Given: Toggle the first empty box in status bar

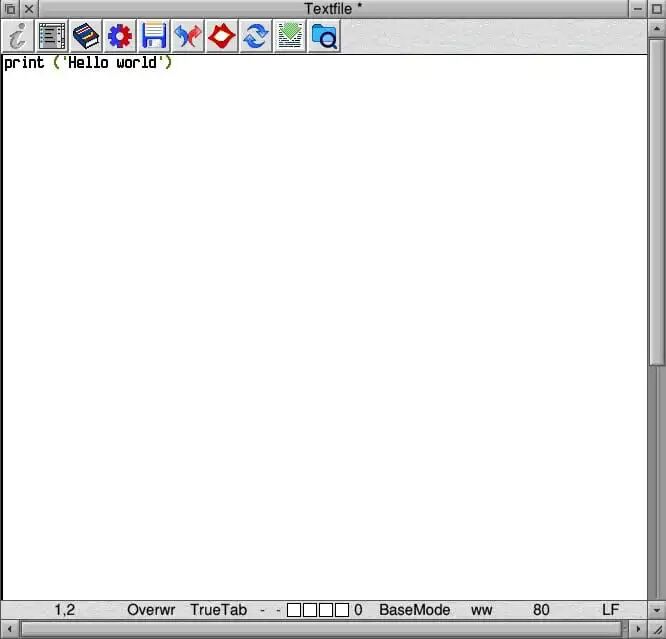Looking at the screenshot, I should pos(294,610).
